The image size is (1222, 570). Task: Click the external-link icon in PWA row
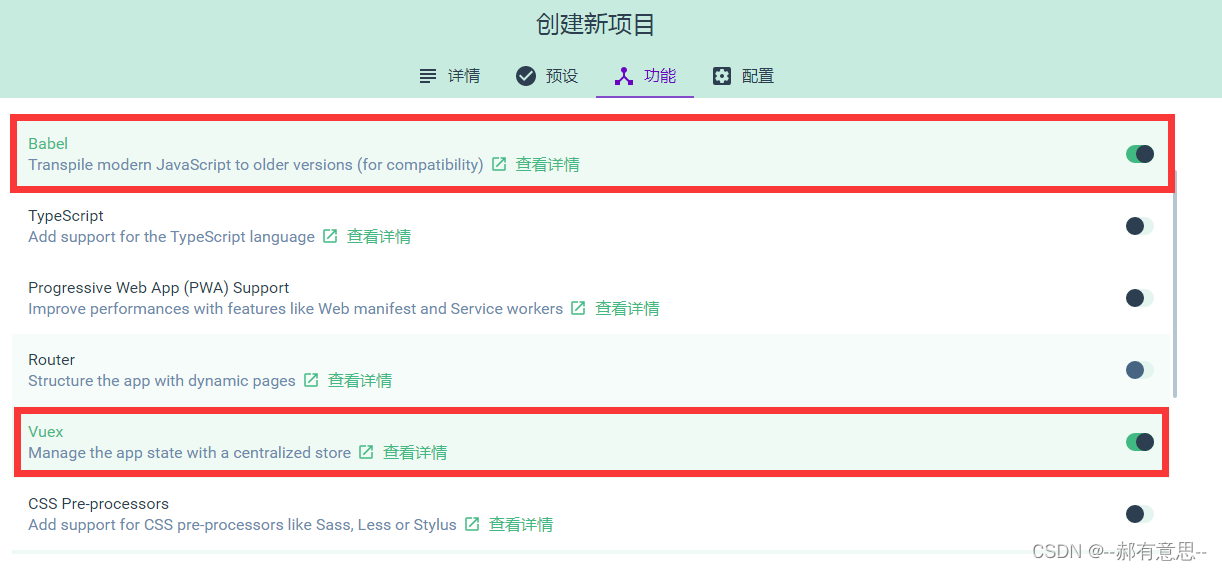578,308
